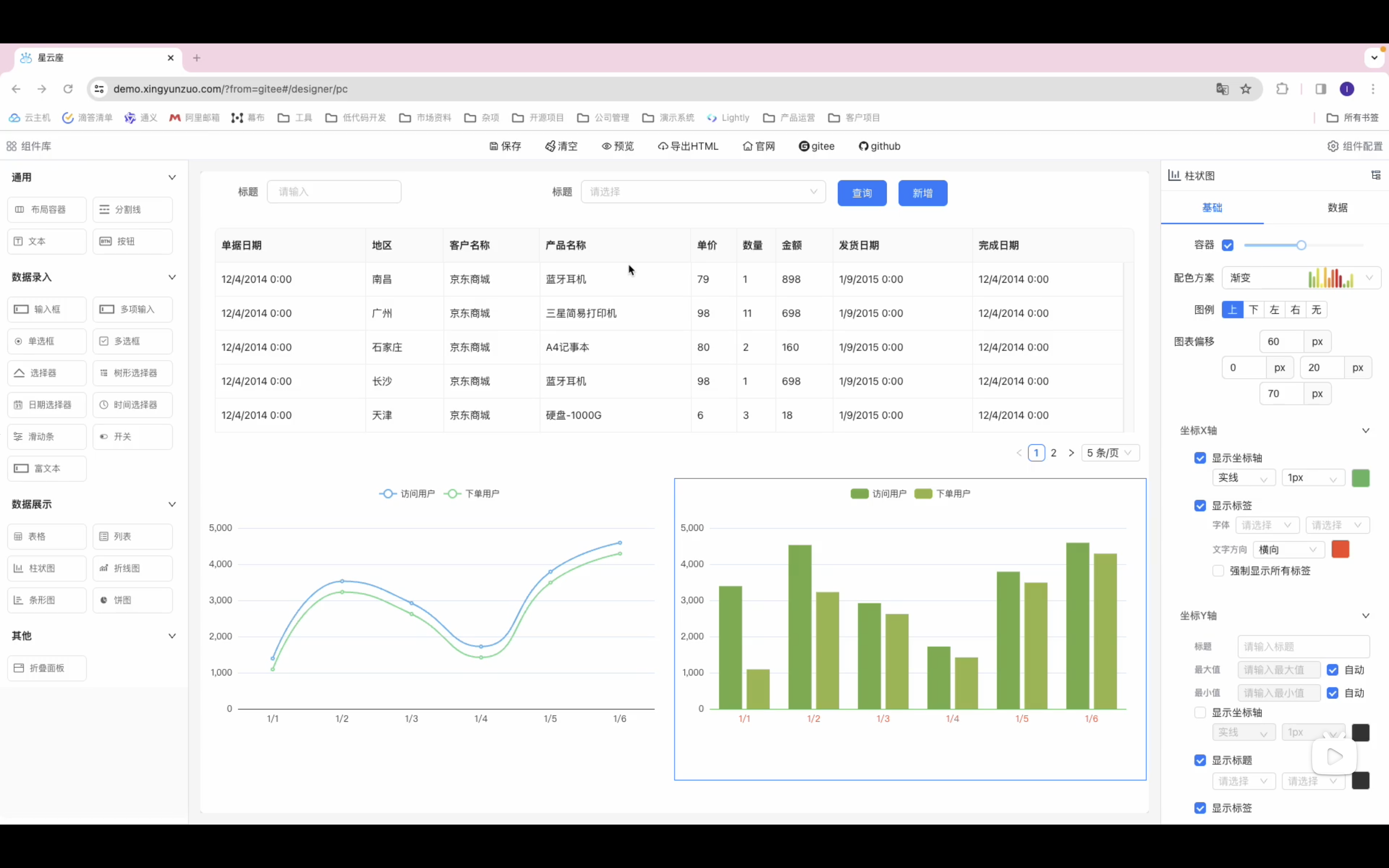Enable Y-axis 显示坐标轴 checkbox
The height and width of the screenshot is (868, 1389).
point(1200,713)
